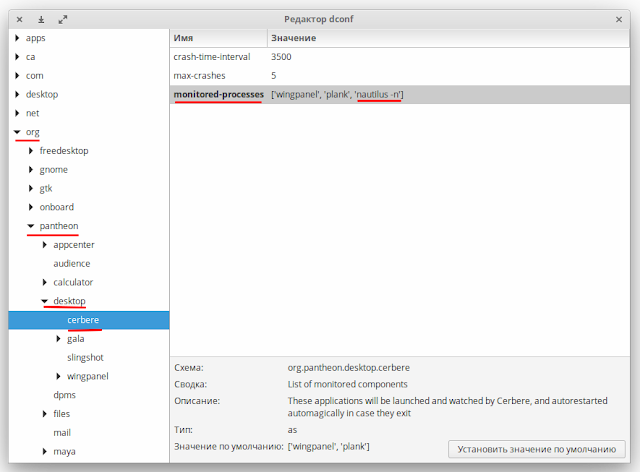Expand the onboard node
640x472 pixels.
[31, 207]
